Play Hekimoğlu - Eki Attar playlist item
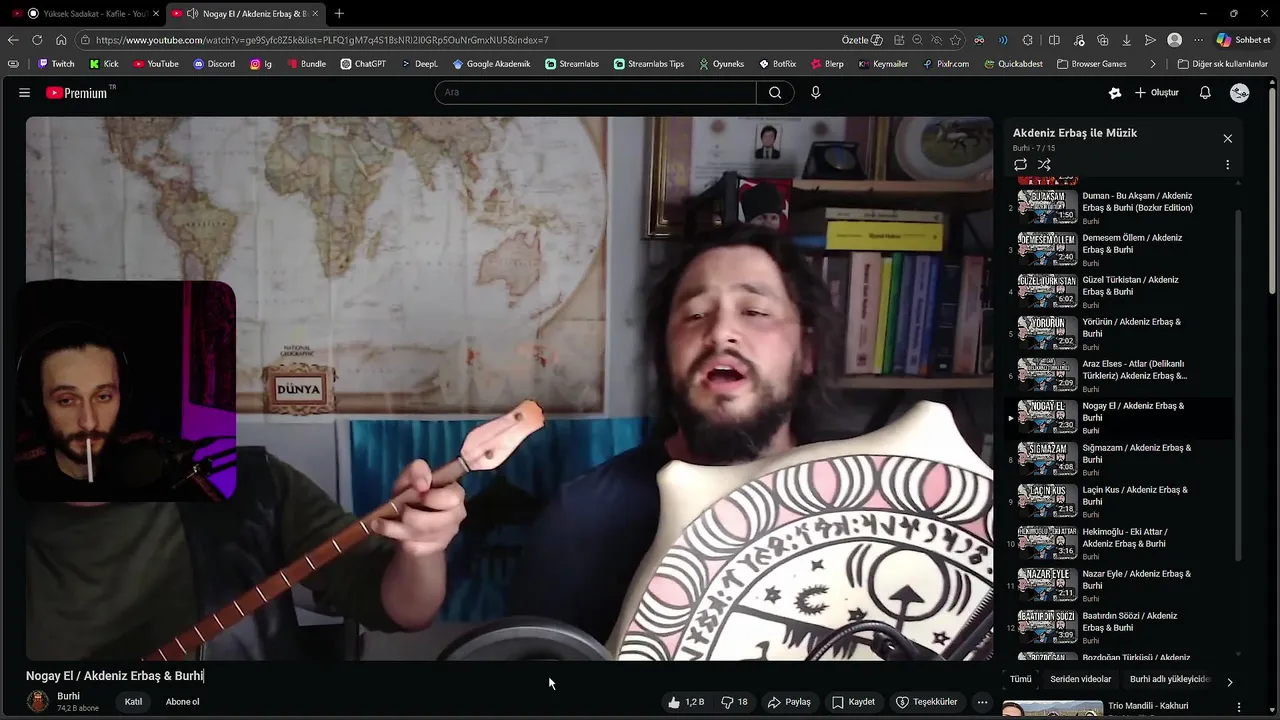The height and width of the screenshot is (720, 1280). point(1118,543)
